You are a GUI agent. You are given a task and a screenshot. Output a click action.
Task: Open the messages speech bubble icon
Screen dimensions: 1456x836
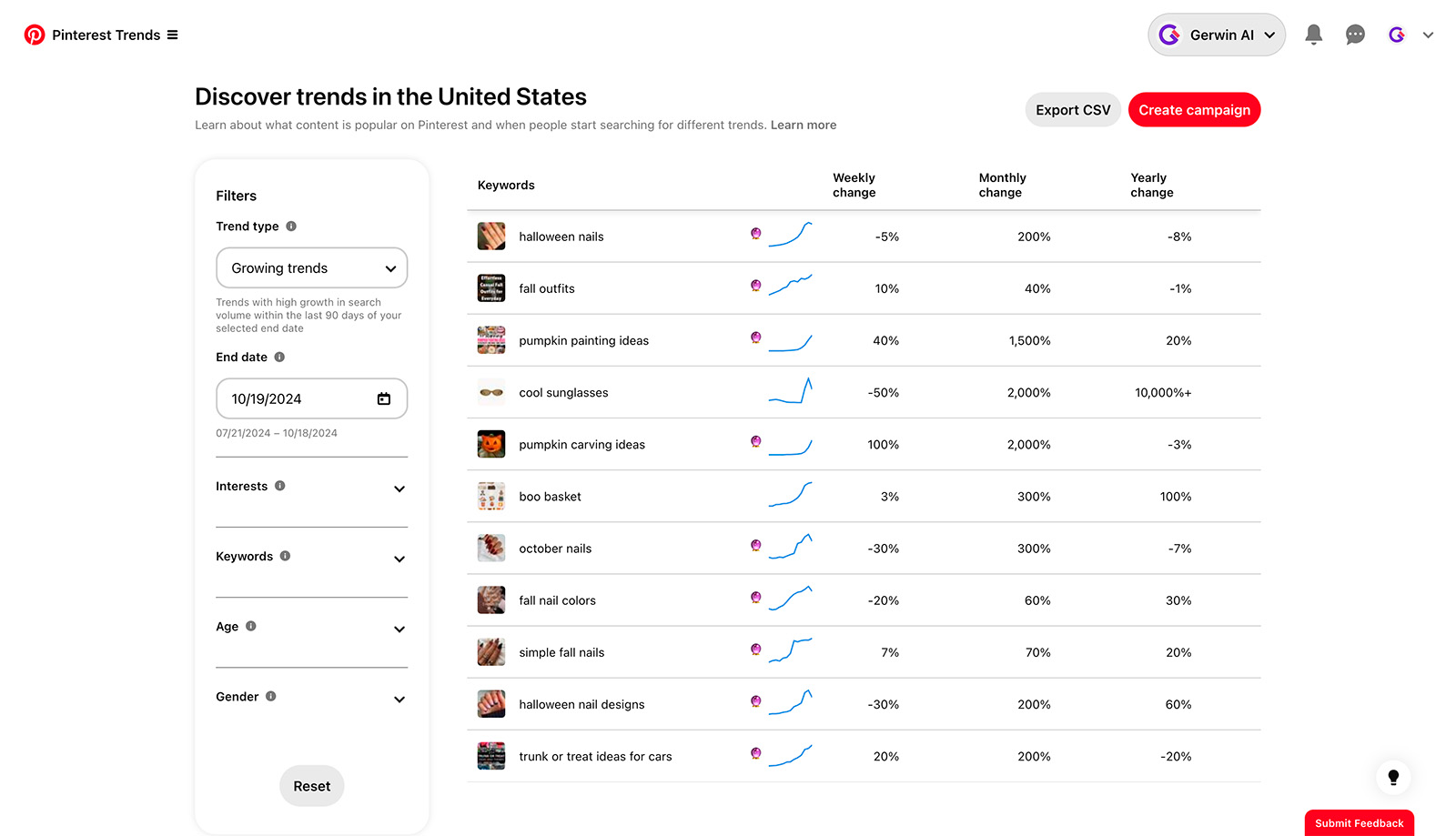pos(1355,35)
